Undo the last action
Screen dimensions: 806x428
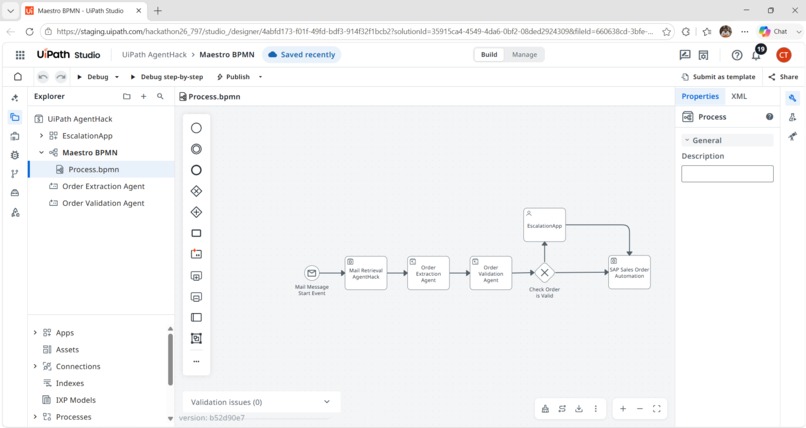(43, 77)
